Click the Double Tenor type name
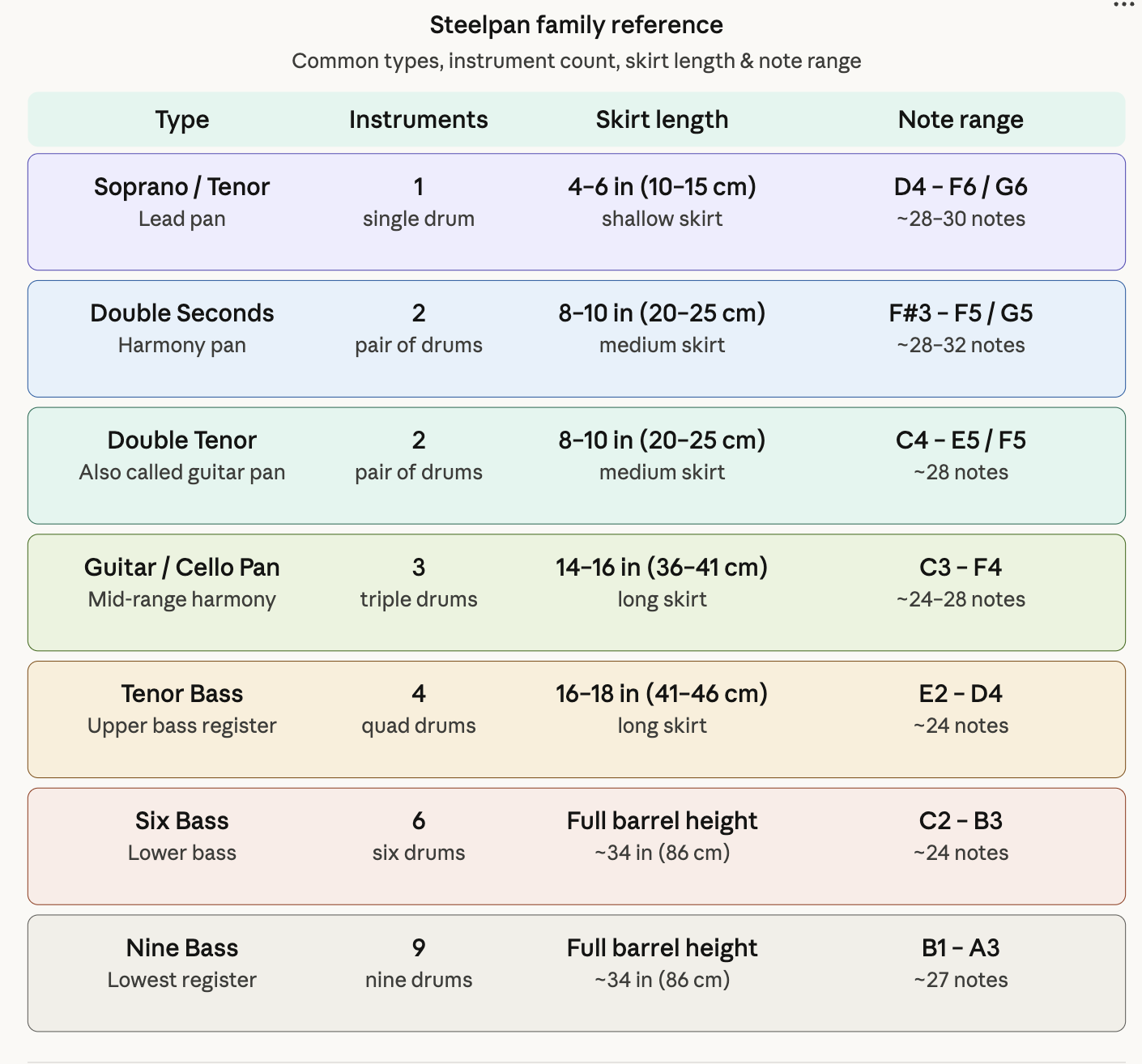Image resolution: width=1142 pixels, height=1064 pixels. (182, 440)
